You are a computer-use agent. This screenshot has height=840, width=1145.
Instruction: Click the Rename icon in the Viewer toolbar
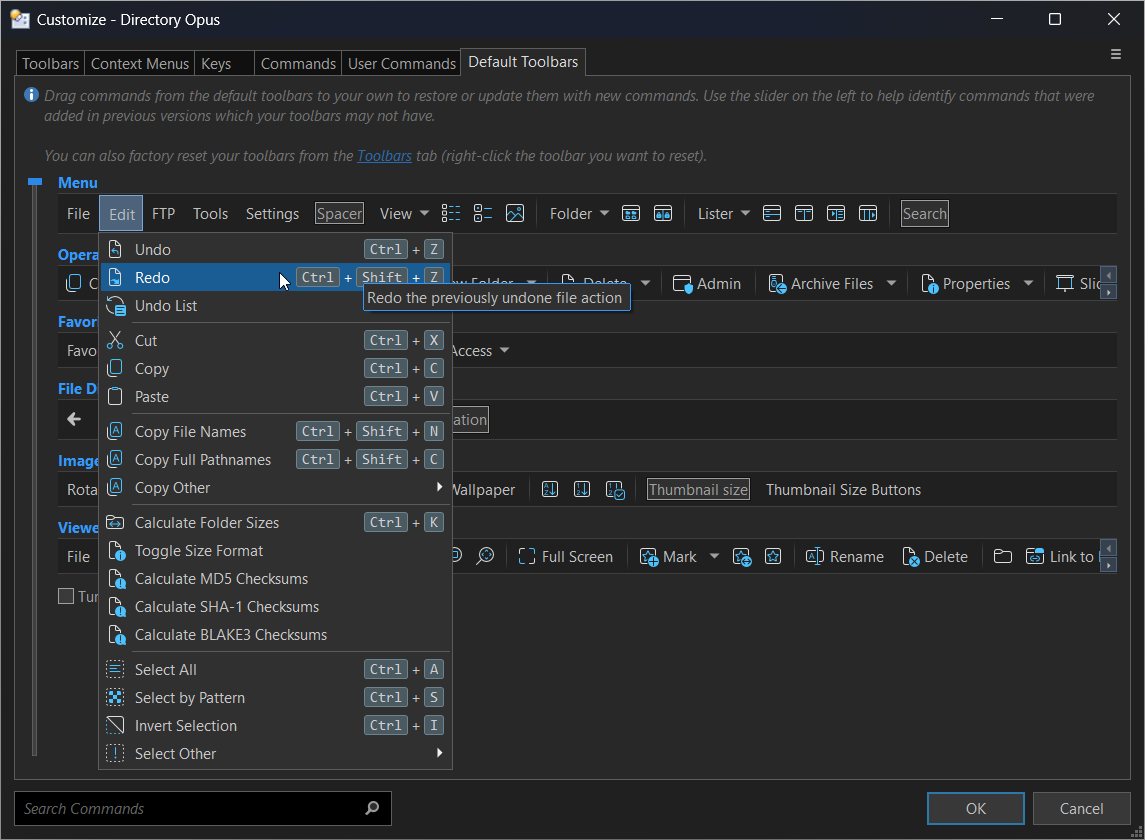click(815, 557)
